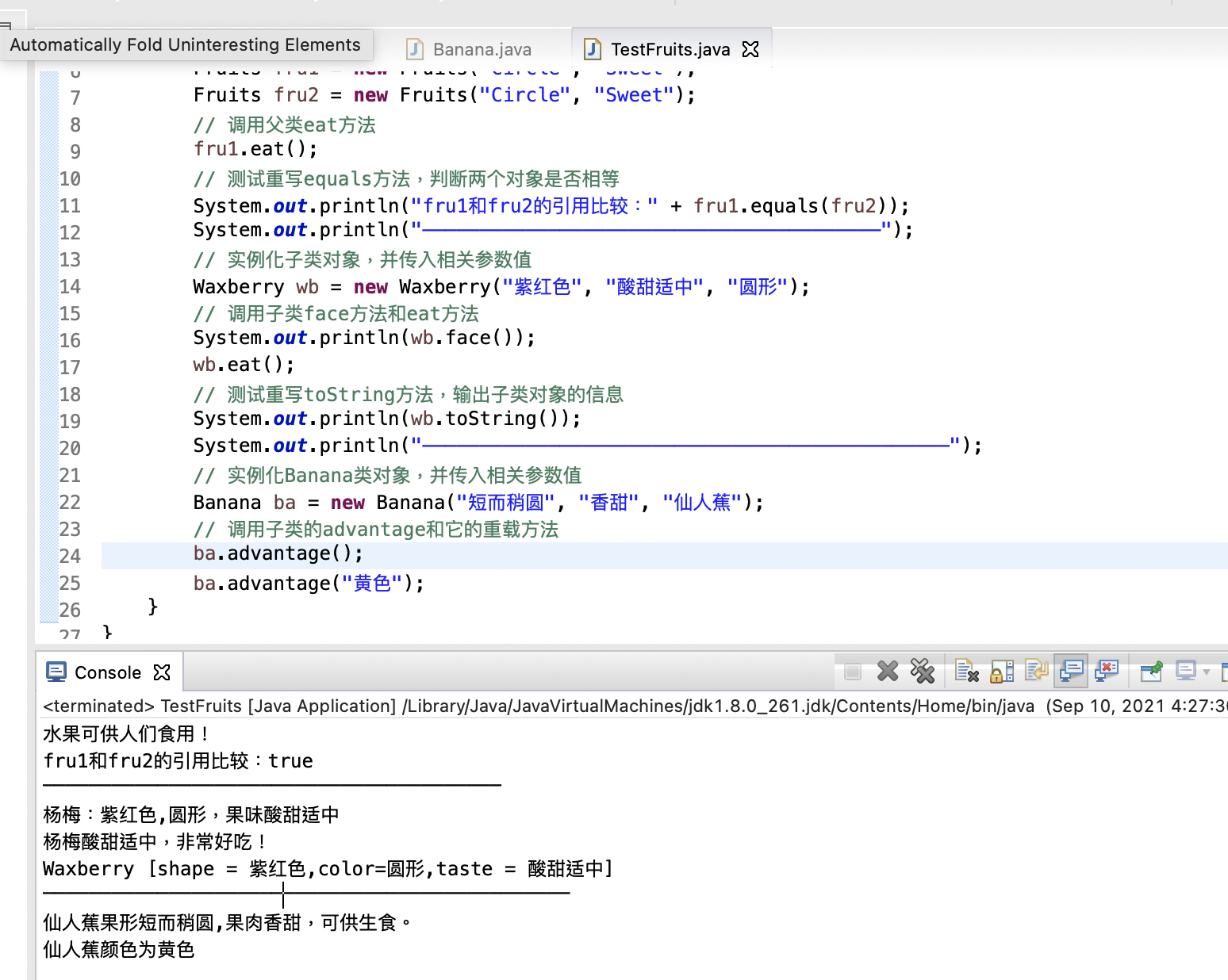Open the Display Selected Console dropdown arrow

(1207, 672)
